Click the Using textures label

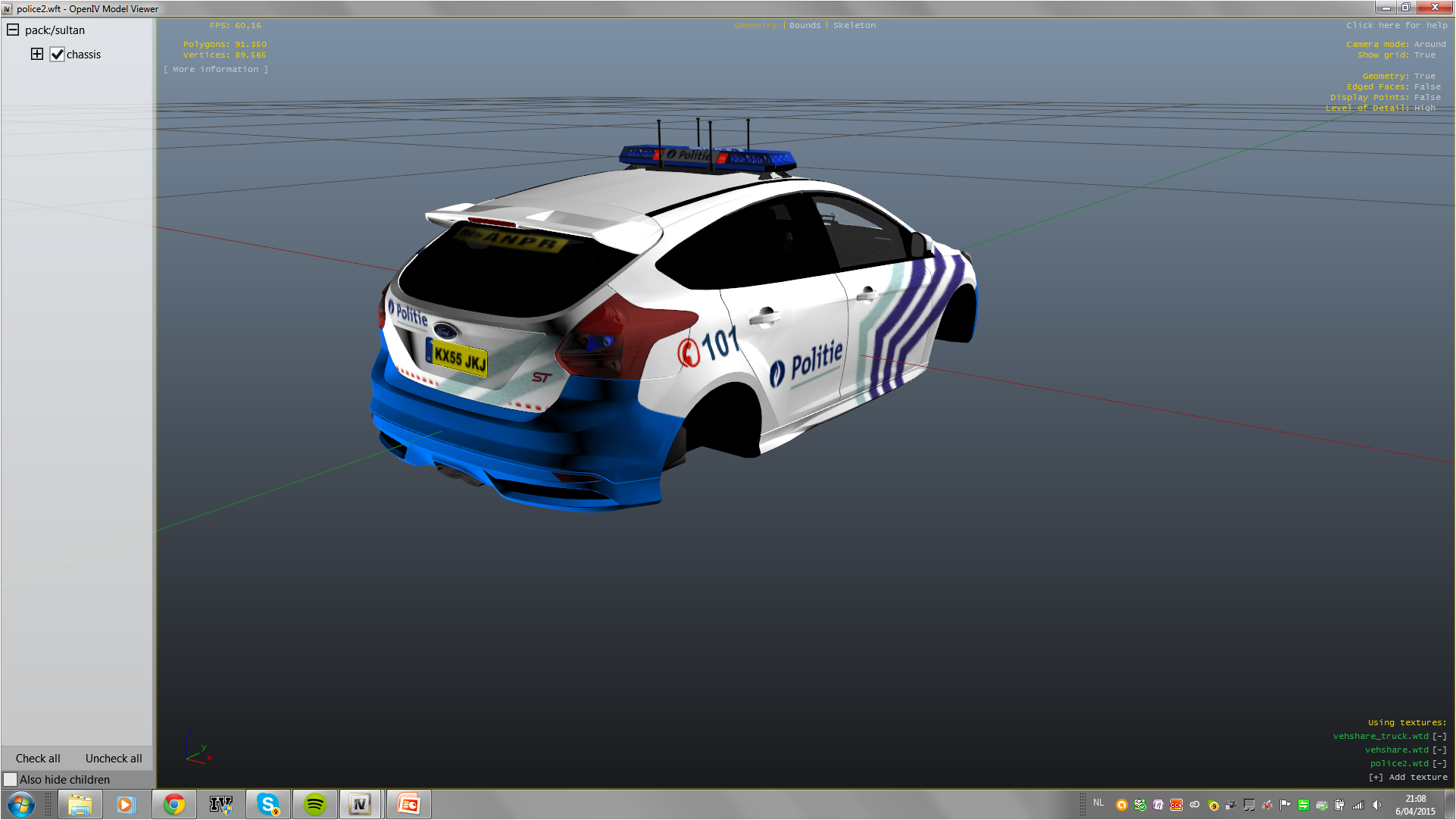(1407, 723)
